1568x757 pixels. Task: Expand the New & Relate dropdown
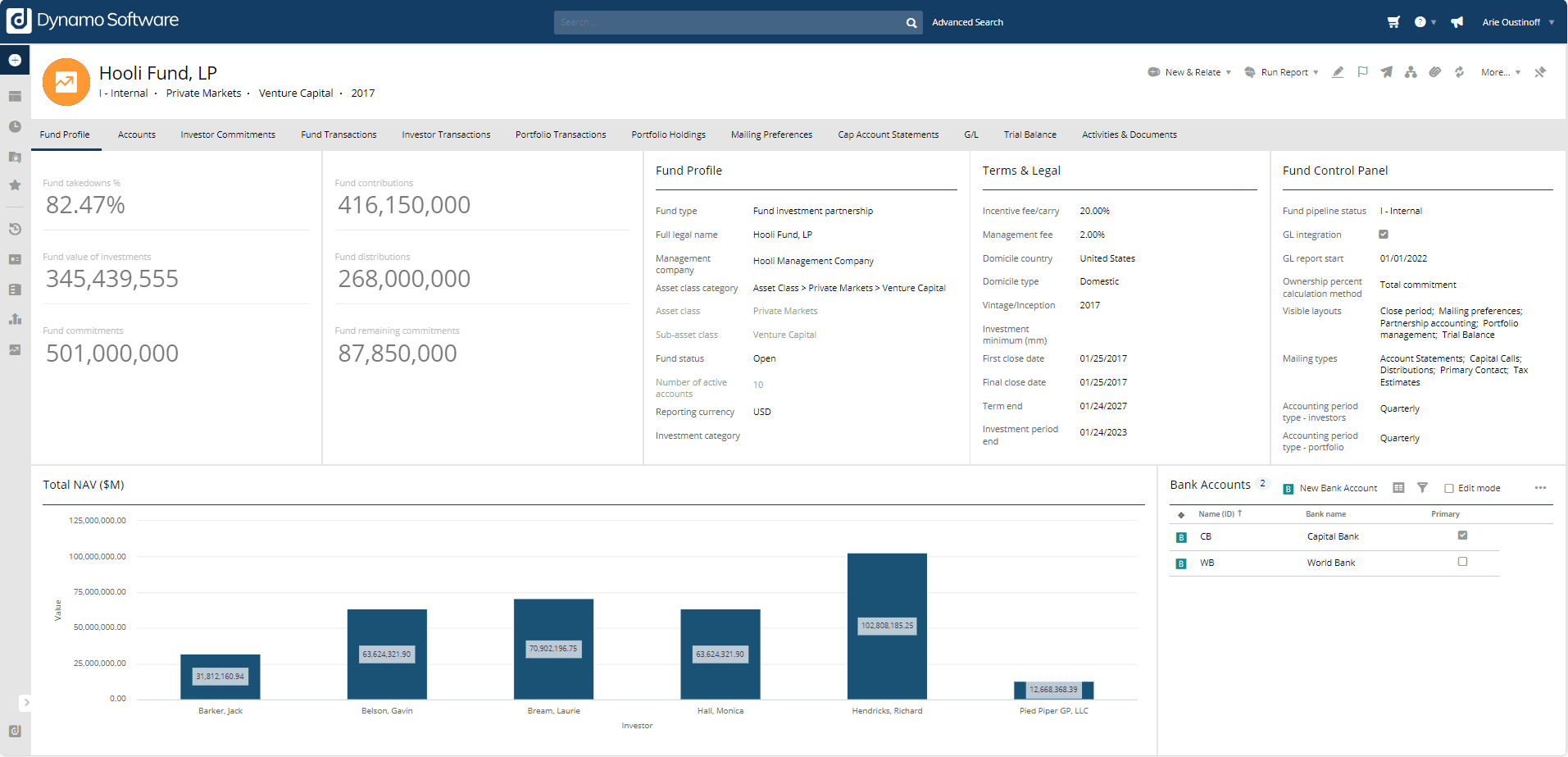[x=1190, y=72]
